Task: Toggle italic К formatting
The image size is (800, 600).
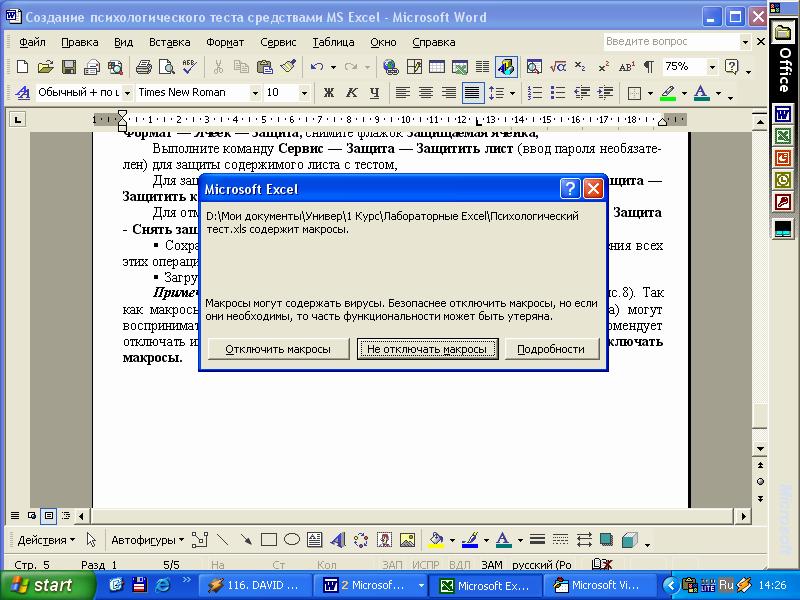Action: click(x=352, y=93)
